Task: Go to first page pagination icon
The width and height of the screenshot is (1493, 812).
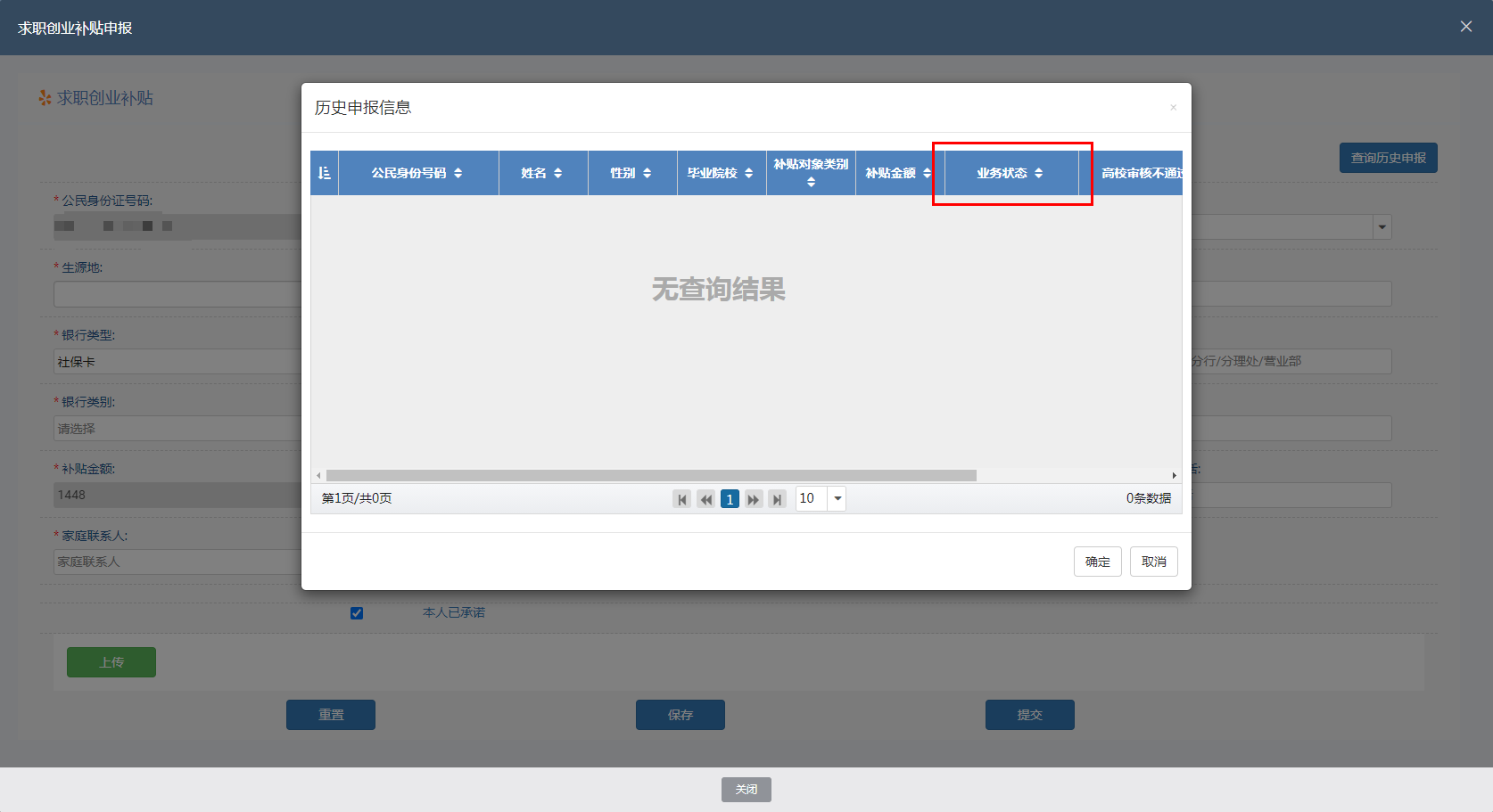Action: point(681,499)
